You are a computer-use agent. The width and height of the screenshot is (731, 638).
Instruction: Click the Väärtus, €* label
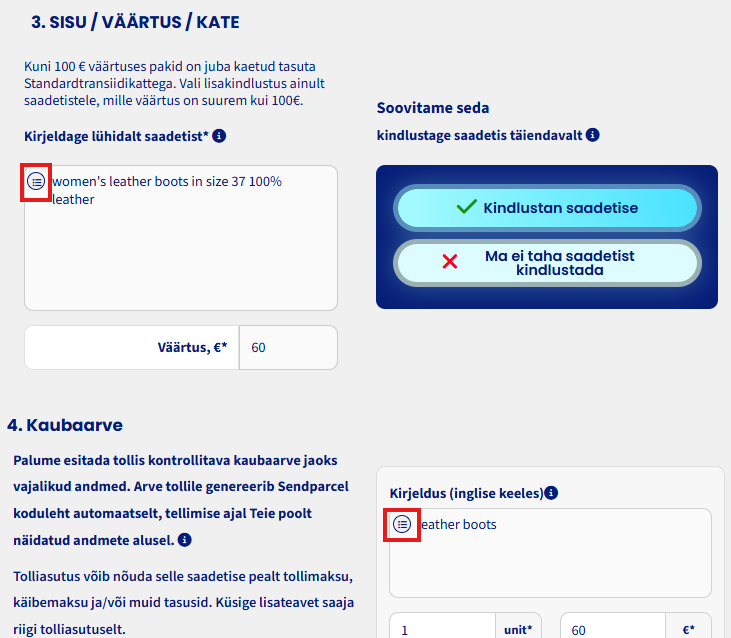click(x=192, y=348)
